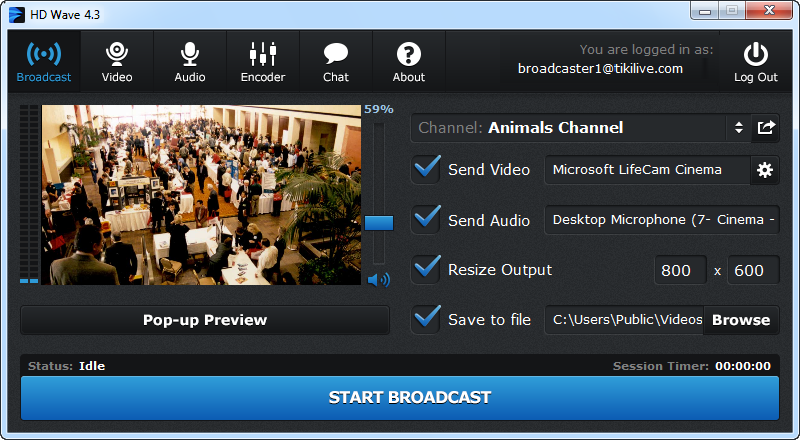Click the share channel arrow icon
The width and height of the screenshot is (800, 440).
coord(766,128)
